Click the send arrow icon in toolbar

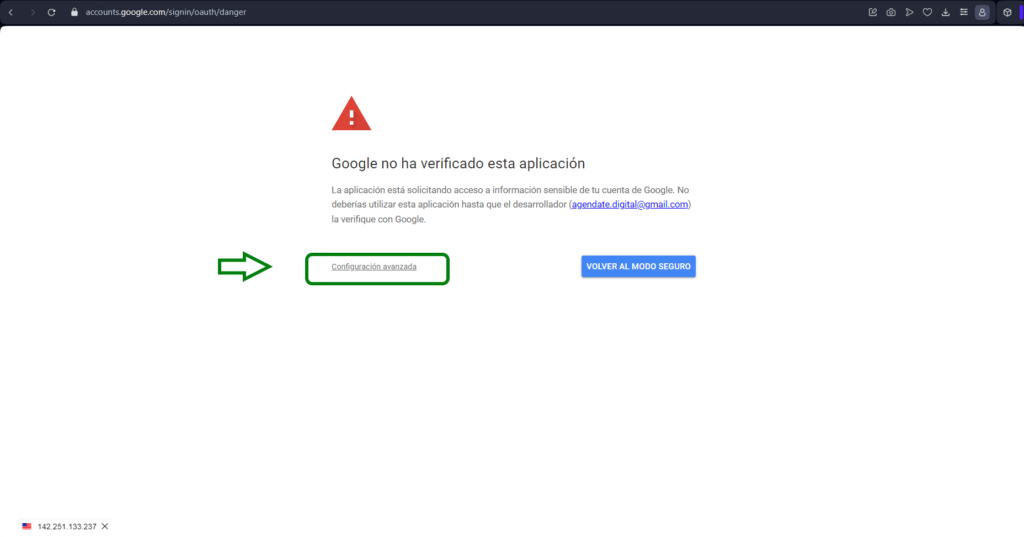(909, 12)
